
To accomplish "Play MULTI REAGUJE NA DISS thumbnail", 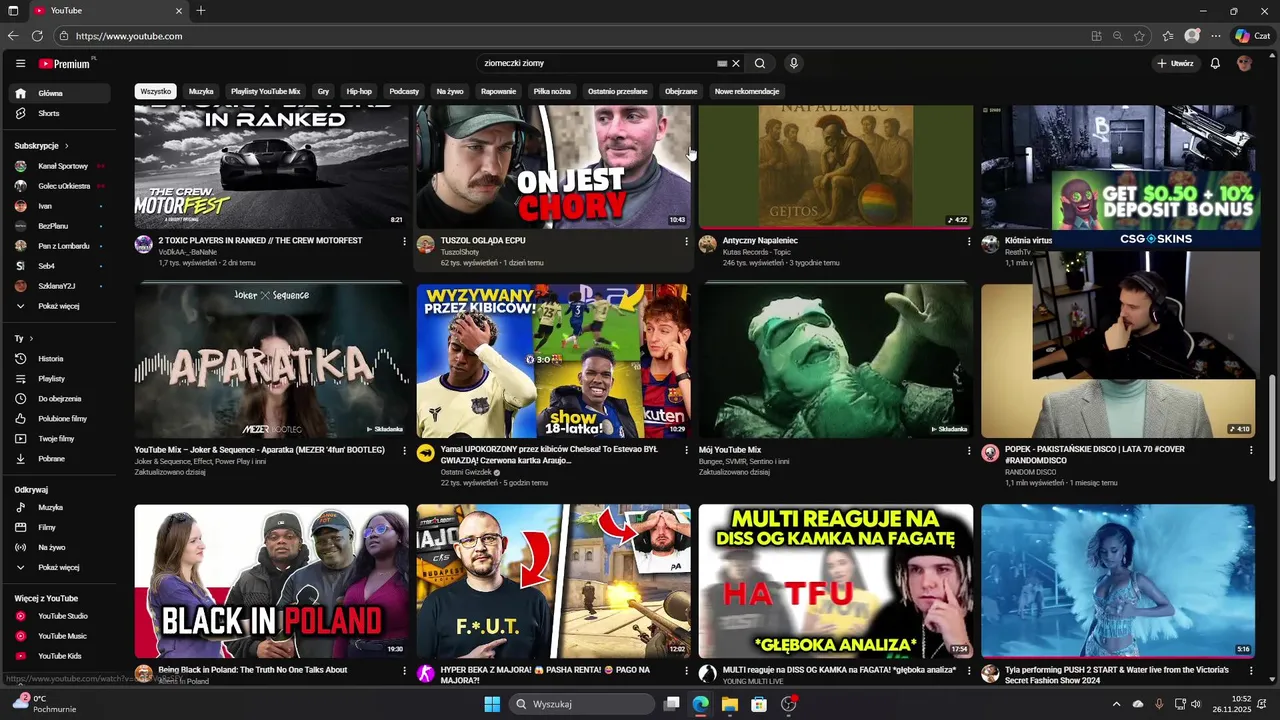I will pos(836,581).
